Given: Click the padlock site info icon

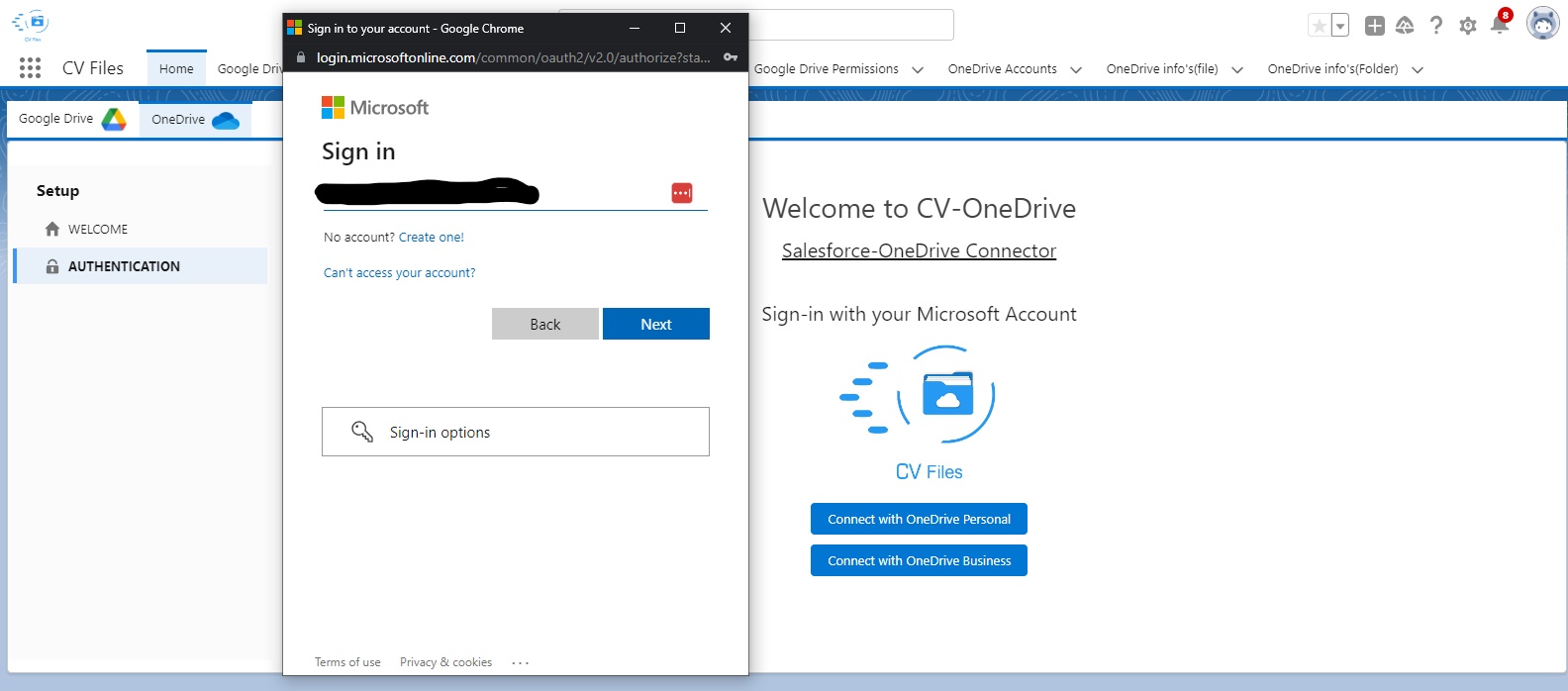Looking at the screenshot, I should pos(301,57).
